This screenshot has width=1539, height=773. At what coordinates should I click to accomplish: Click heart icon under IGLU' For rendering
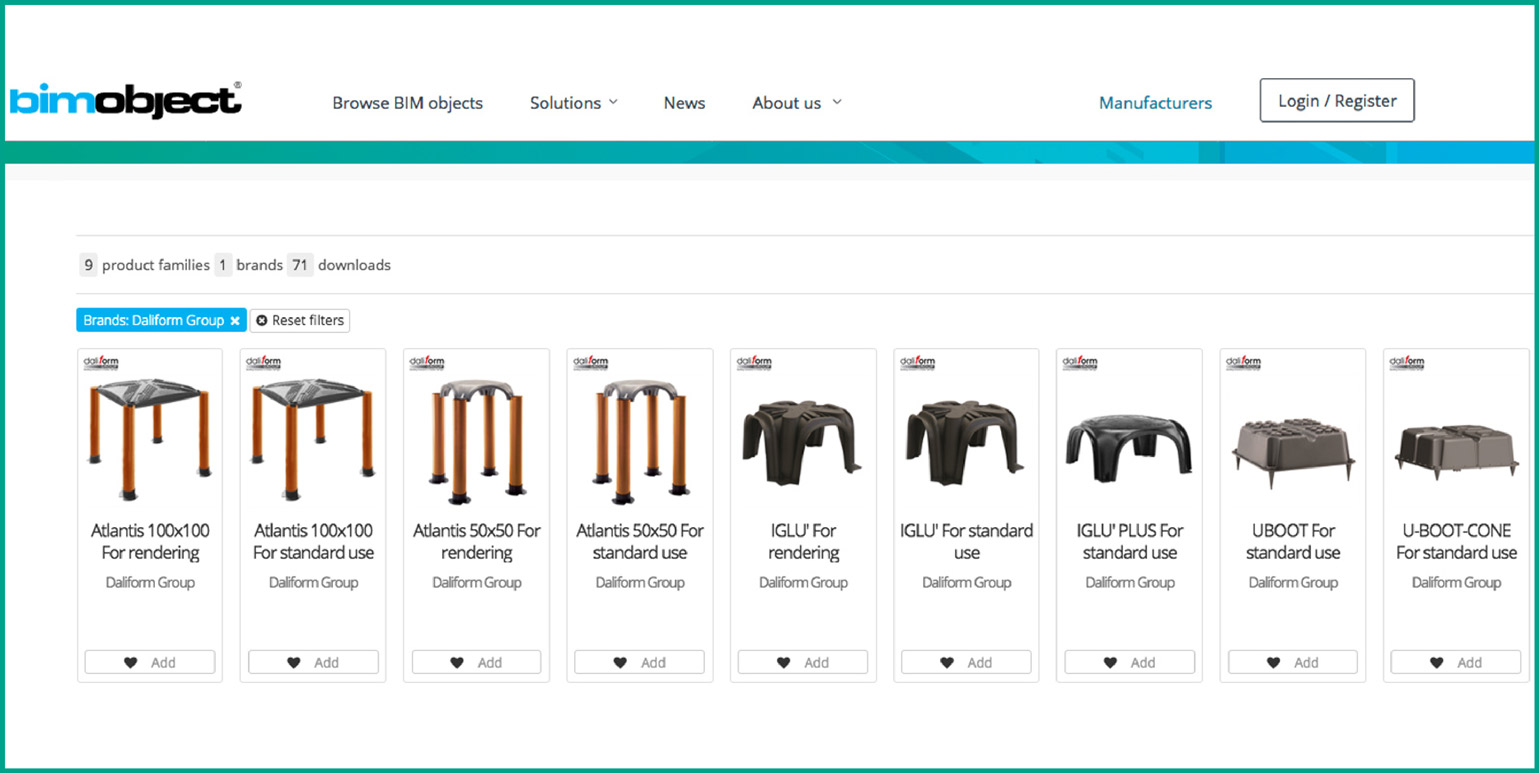tap(784, 662)
